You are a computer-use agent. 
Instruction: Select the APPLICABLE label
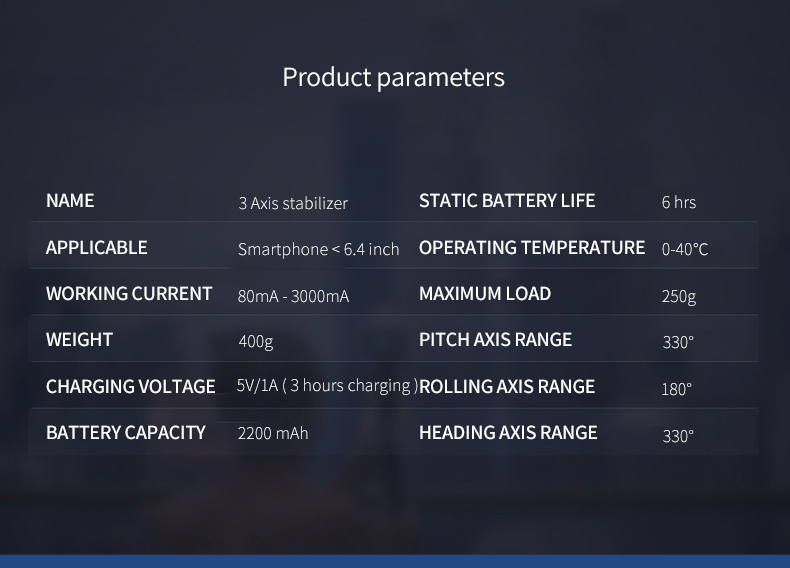pos(96,248)
